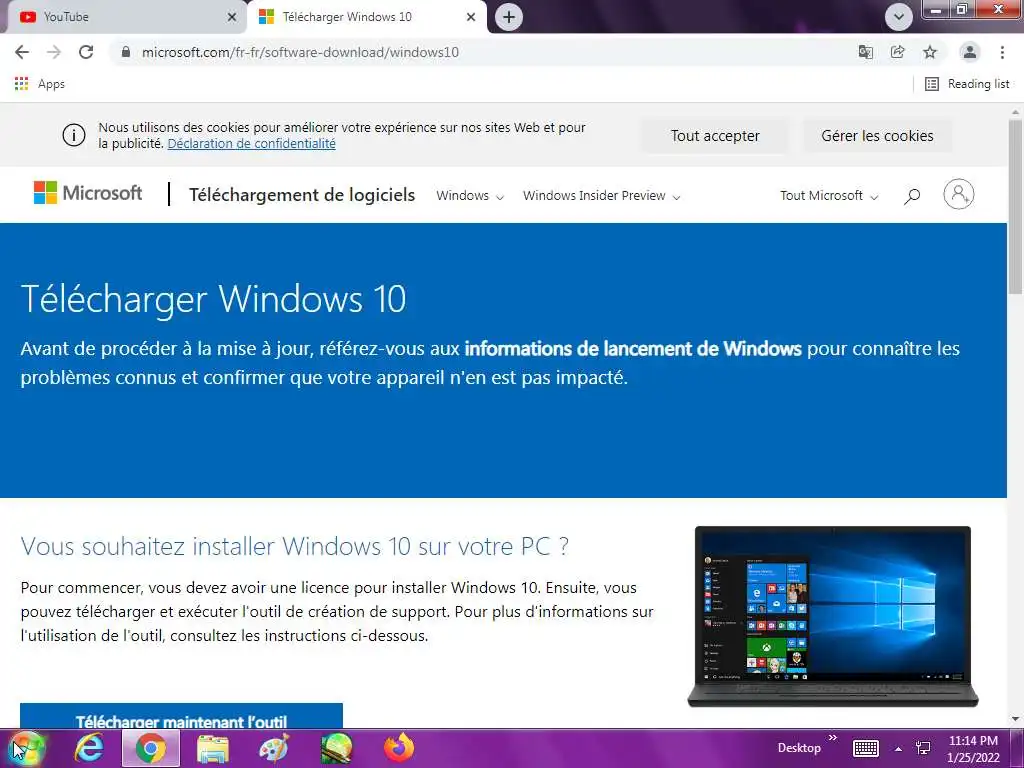Image resolution: width=1024 pixels, height=768 pixels.
Task: Open the Chrome three-dot menu
Action: 1002,52
